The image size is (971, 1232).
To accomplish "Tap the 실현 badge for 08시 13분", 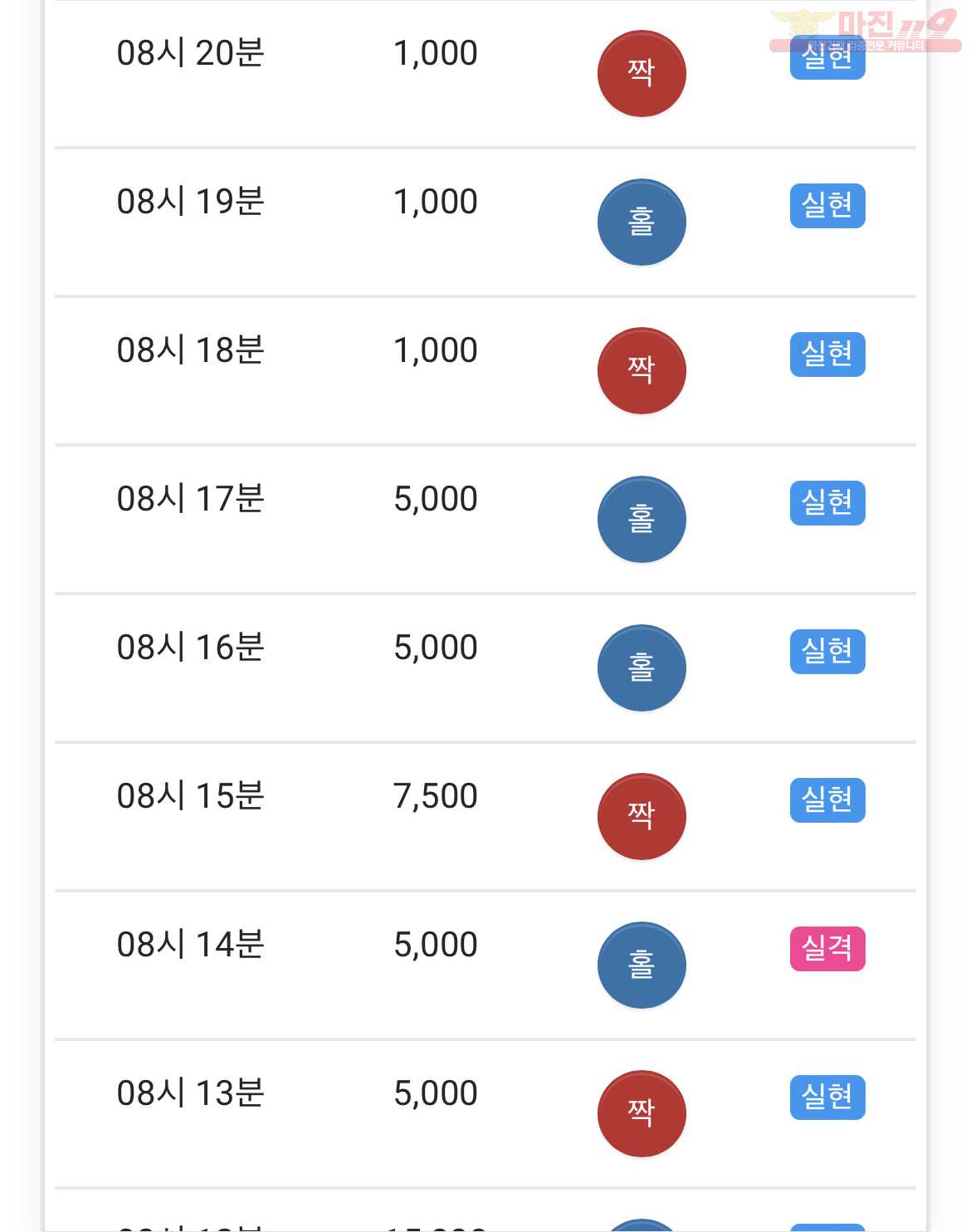I will (x=827, y=1098).
